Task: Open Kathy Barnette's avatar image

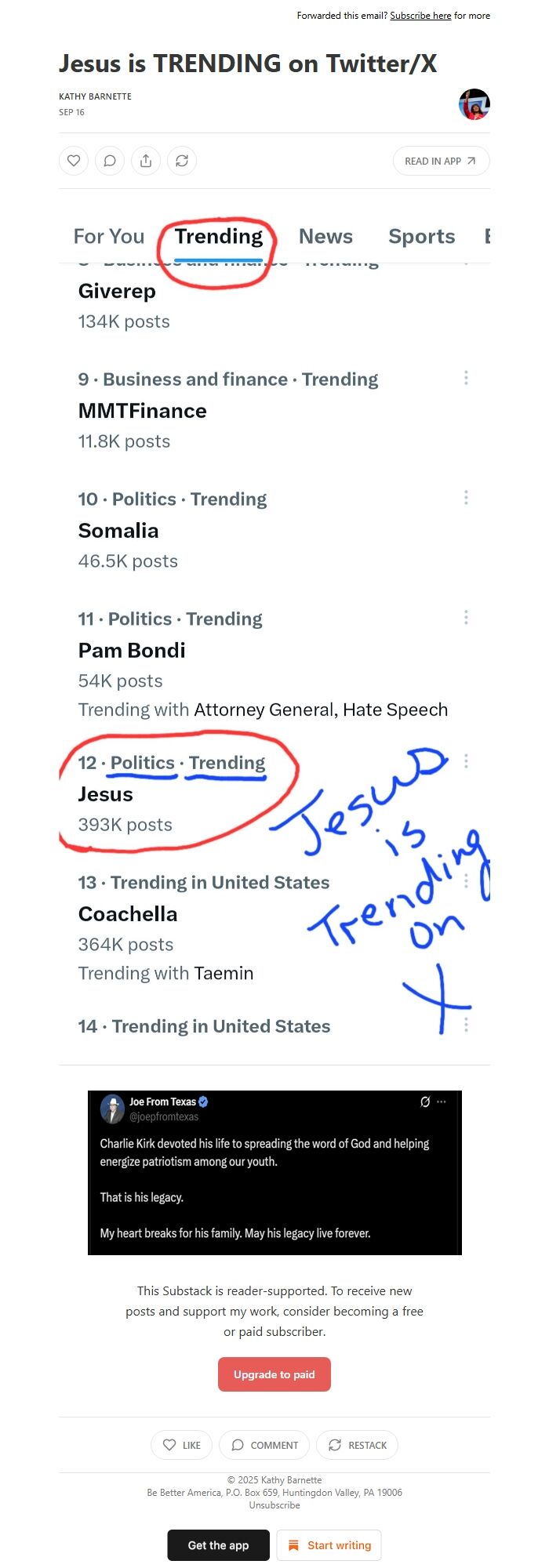Action: 474,104
